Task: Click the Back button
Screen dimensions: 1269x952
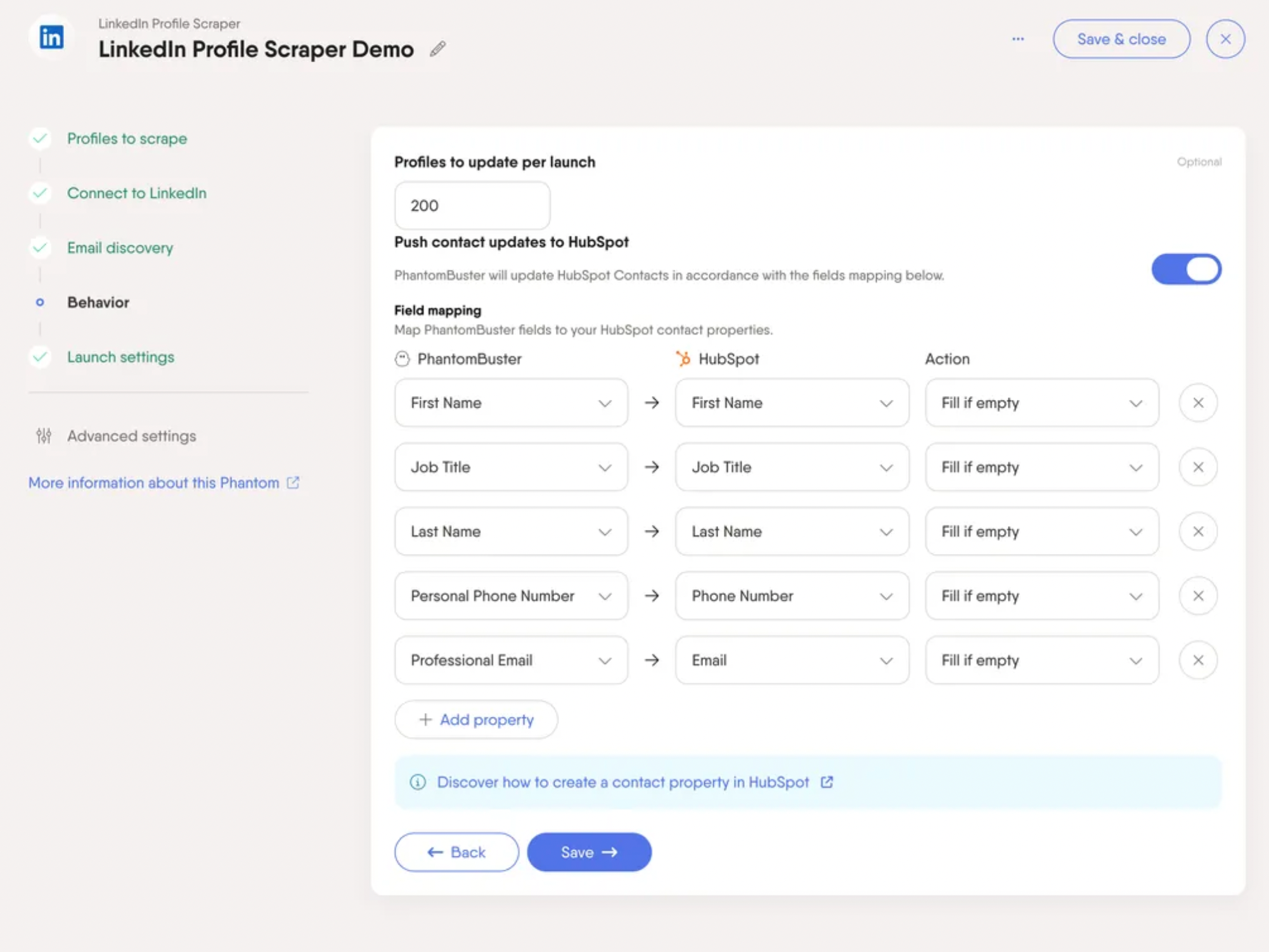Action: point(456,852)
